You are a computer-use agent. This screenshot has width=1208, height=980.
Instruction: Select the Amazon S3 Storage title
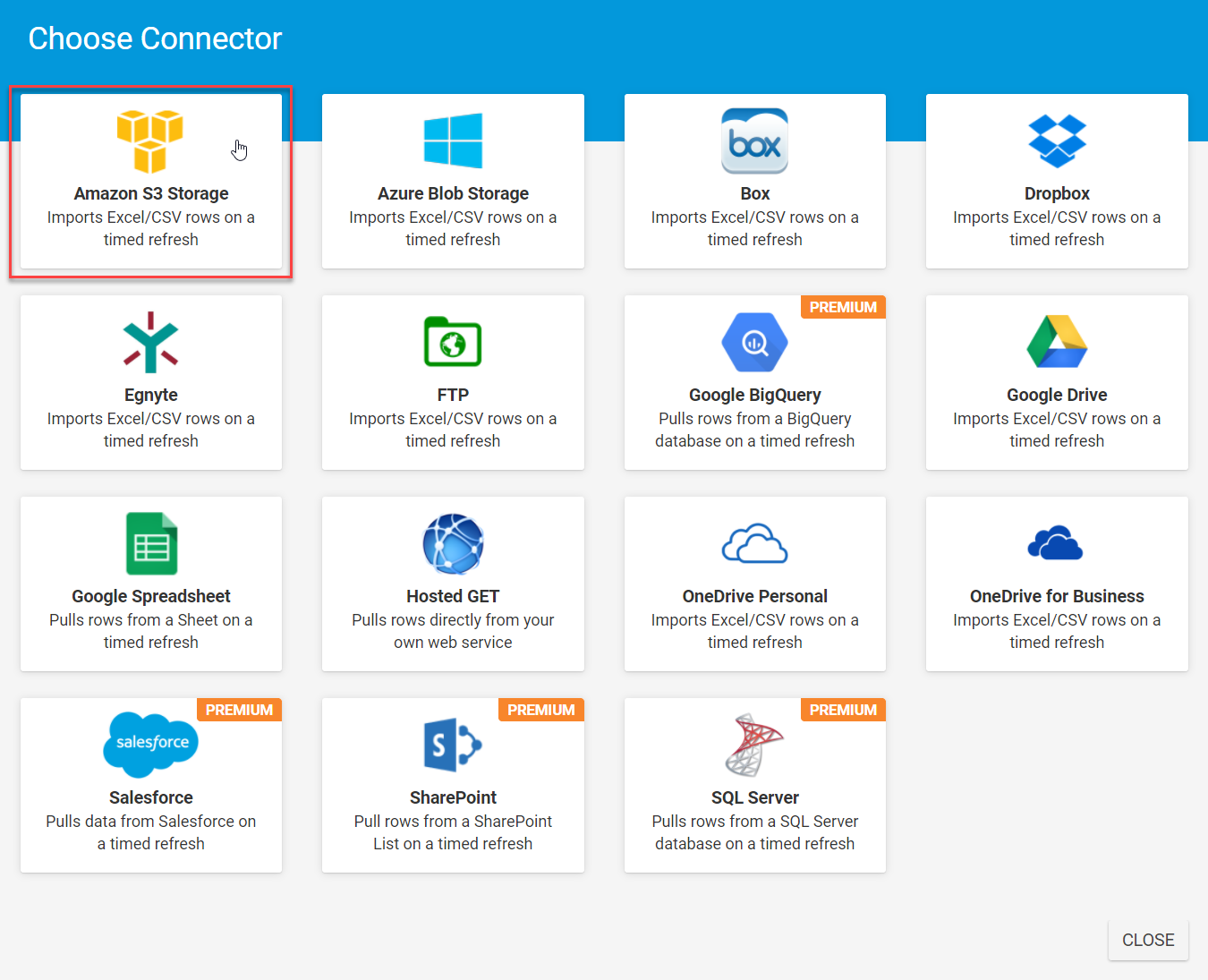coord(151,193)
